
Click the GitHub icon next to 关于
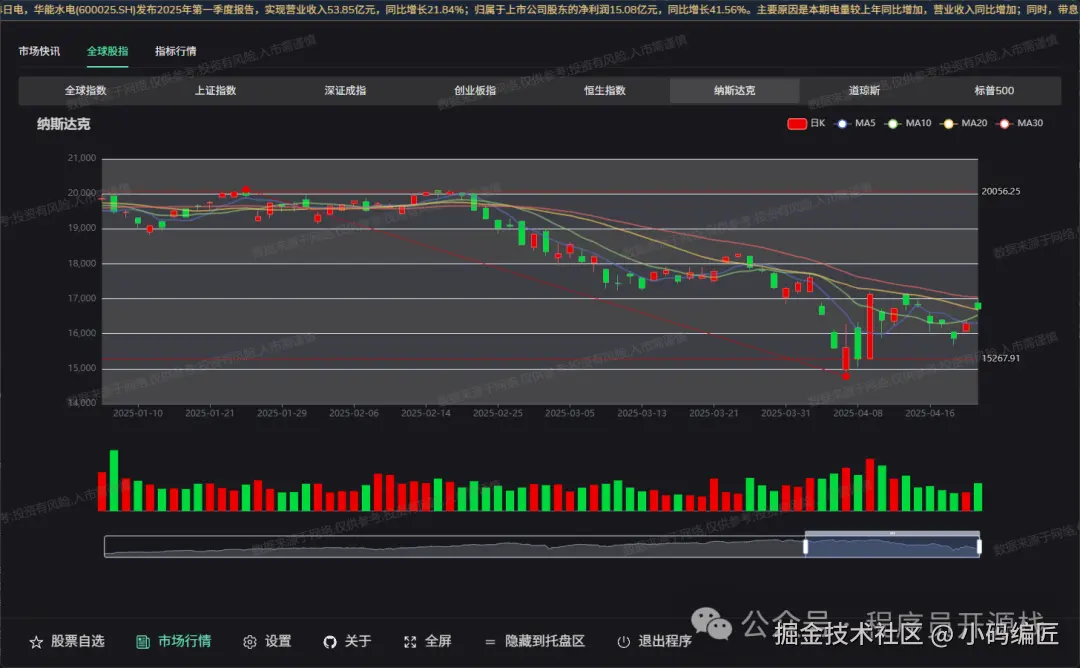tap(330, 641)
